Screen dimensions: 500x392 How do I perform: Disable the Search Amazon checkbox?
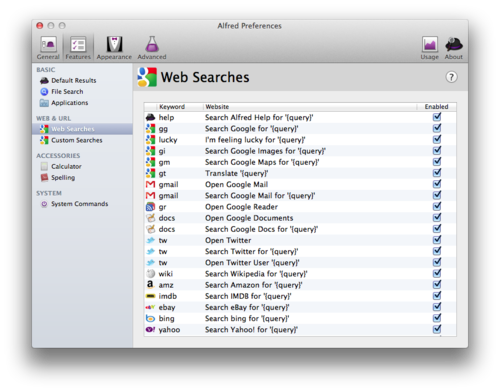point(437,284)
